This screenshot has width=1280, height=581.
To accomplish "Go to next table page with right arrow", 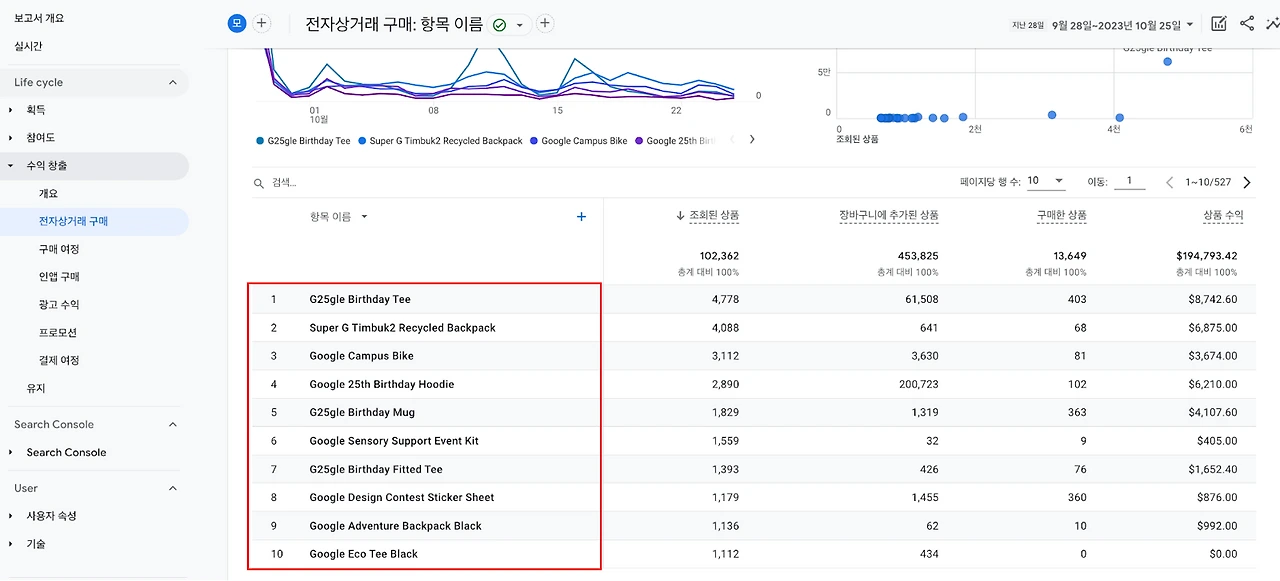I will tap(1247, 182).
